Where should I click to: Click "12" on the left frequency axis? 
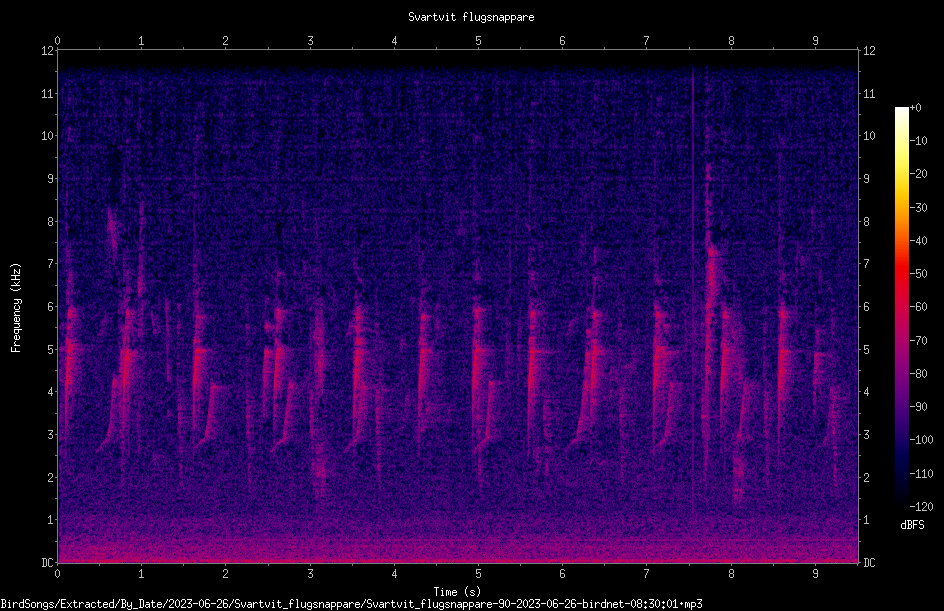tap(48, 51)
